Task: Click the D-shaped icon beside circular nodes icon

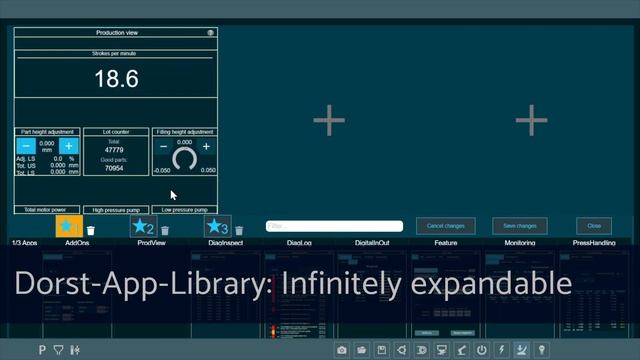Action: pyautogui.click(x=422, y=350)
